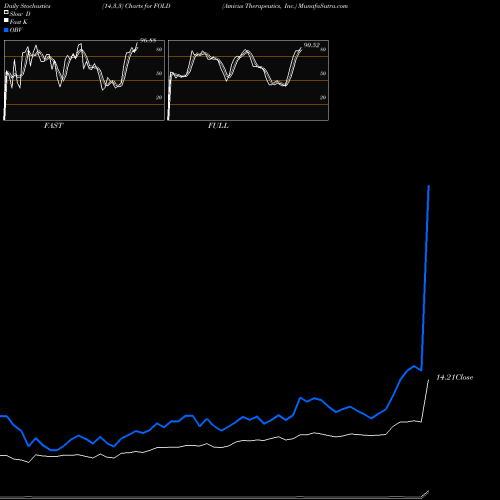Click the Fast K legend swatch
This screenshot has width=500, height=500.
pos(6,21)
